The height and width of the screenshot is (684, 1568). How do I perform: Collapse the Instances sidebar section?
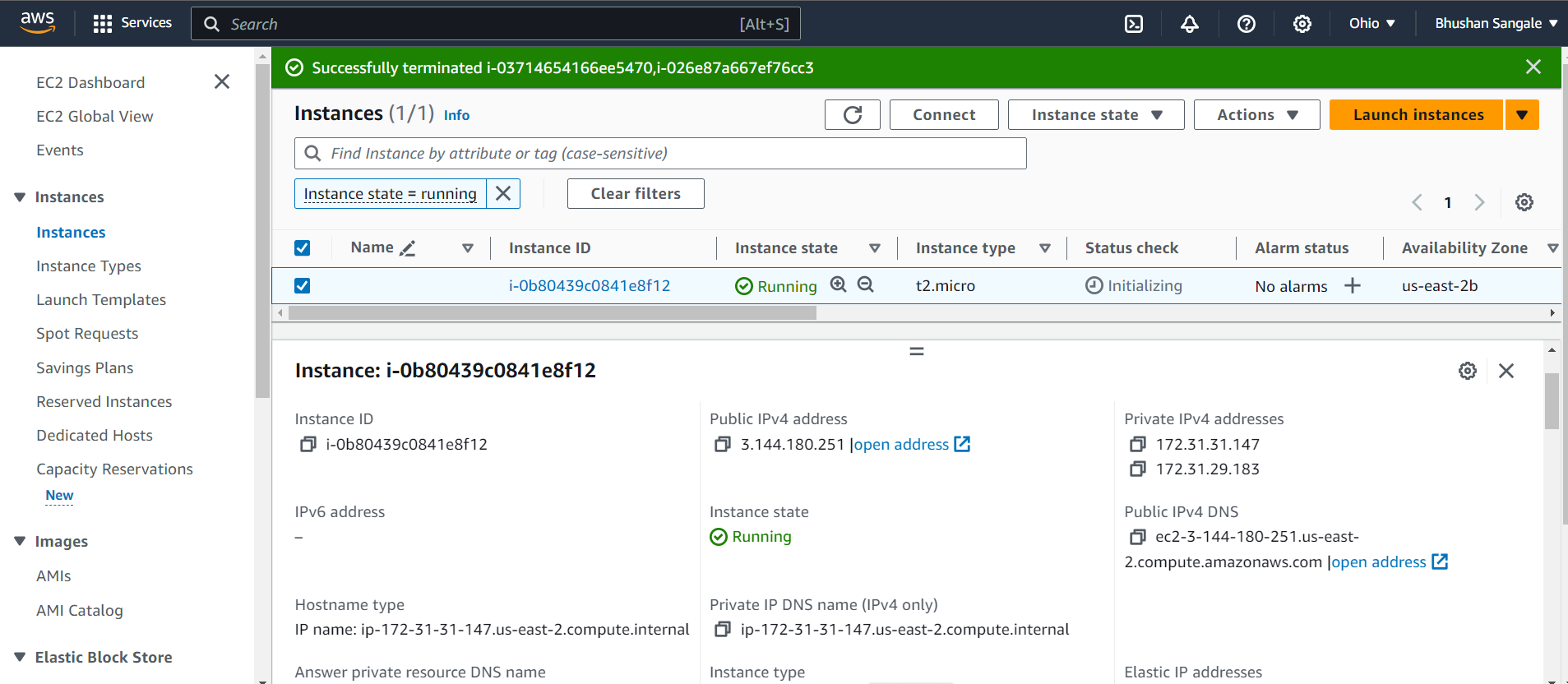20,197
